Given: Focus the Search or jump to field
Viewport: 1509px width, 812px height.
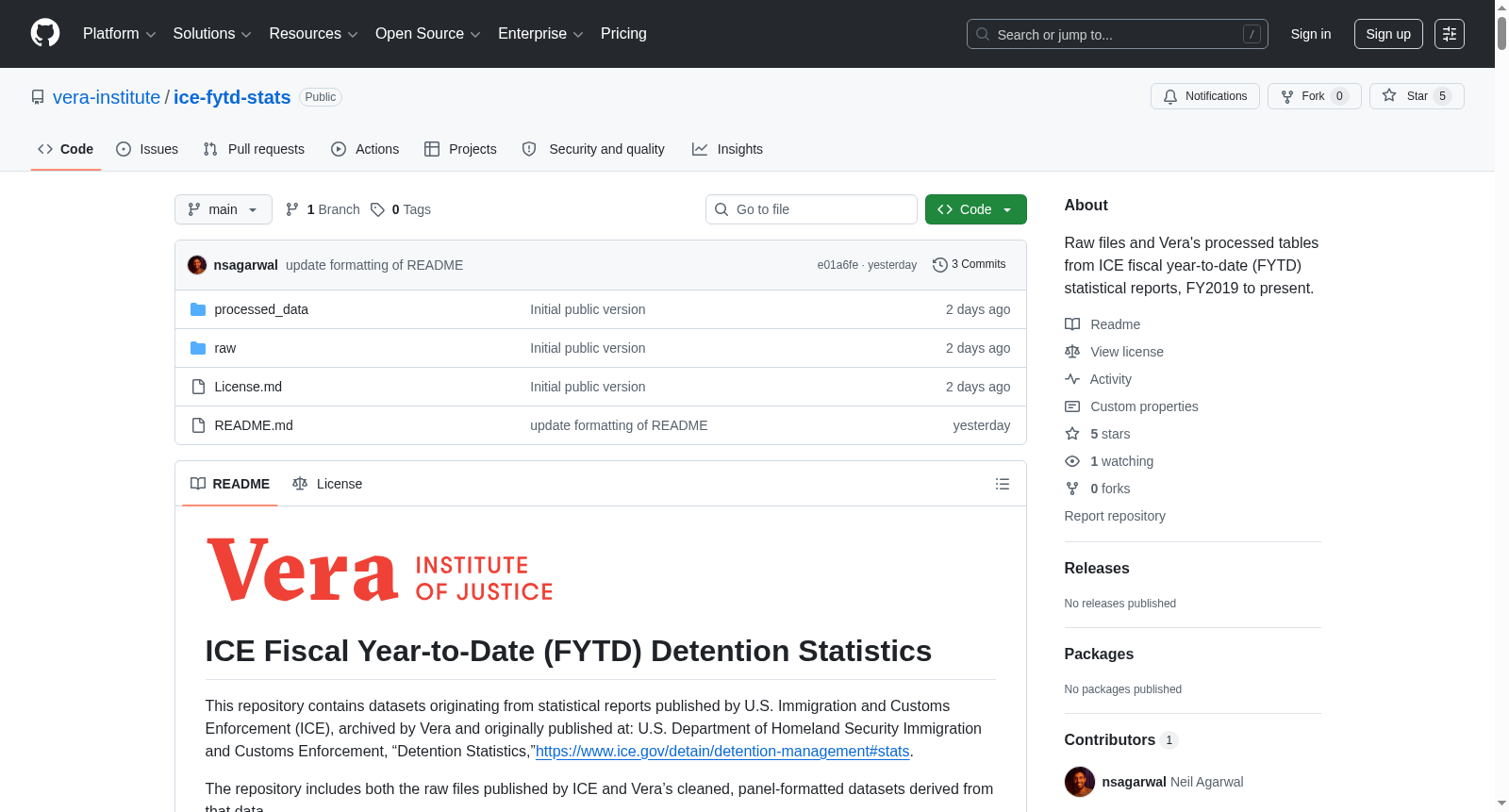Looking at the screenshot, I should coord(1118,34).
